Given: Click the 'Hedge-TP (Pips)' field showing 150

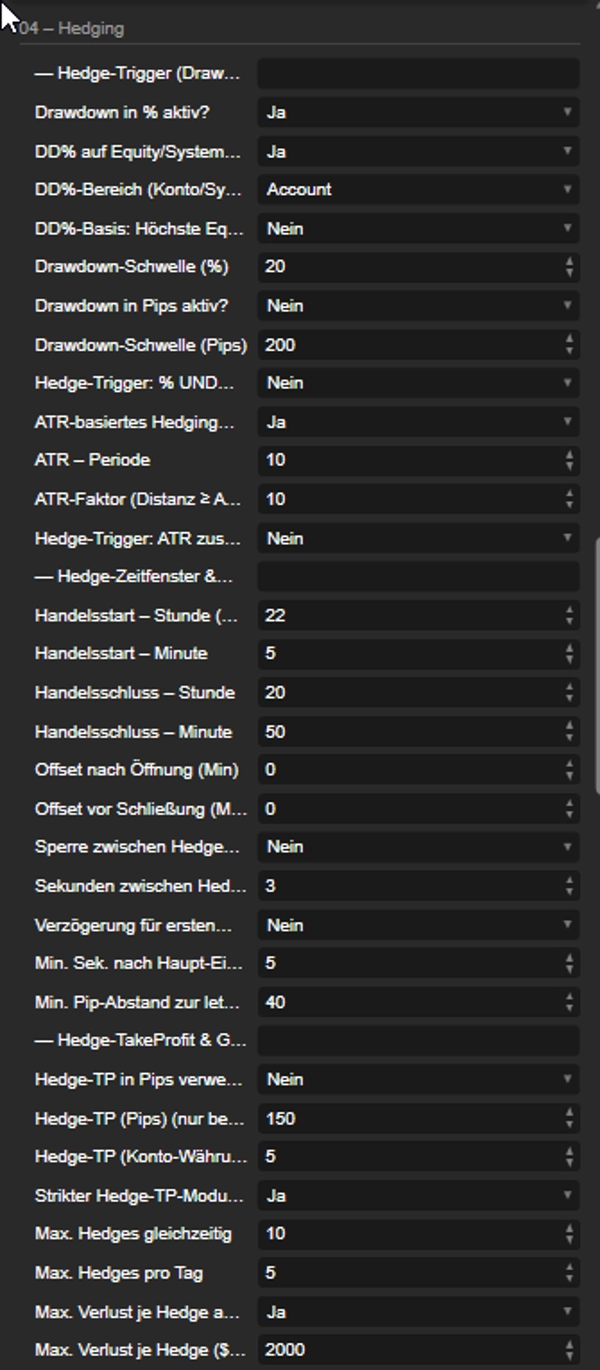Looking at the screenshot, I should click(x=418, y=1118).
